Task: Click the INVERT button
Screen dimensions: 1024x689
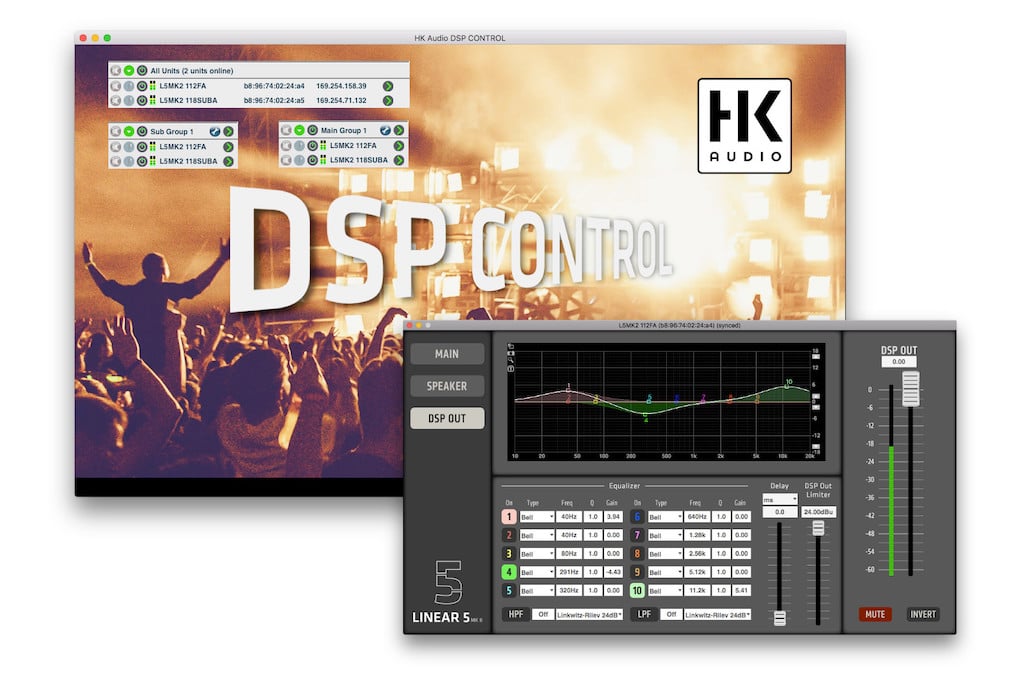Action: (923, 614)
